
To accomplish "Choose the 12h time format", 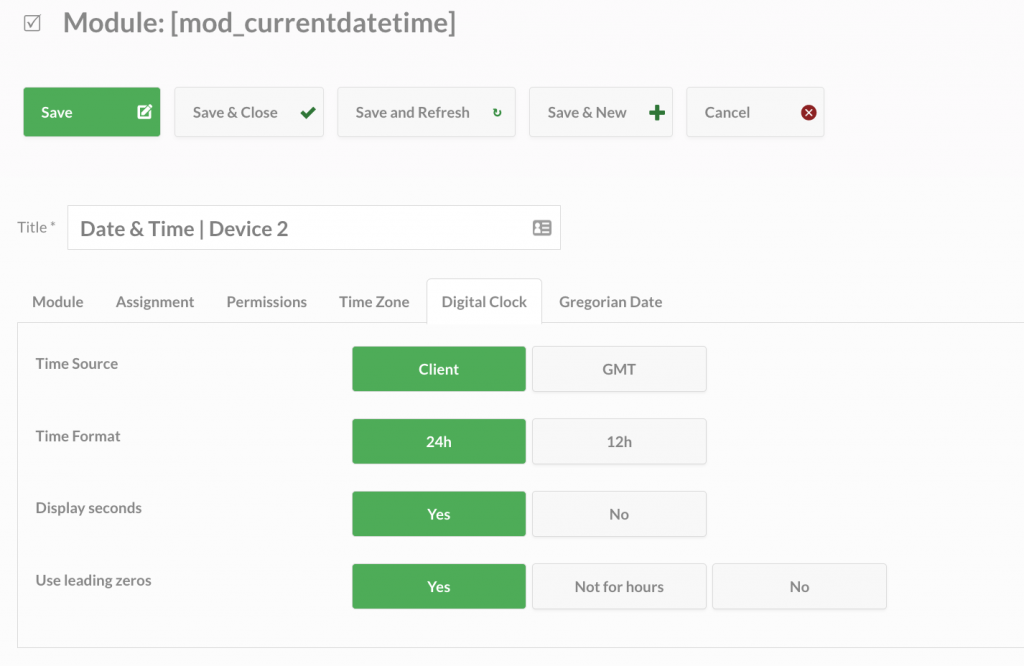I will [x=619, y=441].
